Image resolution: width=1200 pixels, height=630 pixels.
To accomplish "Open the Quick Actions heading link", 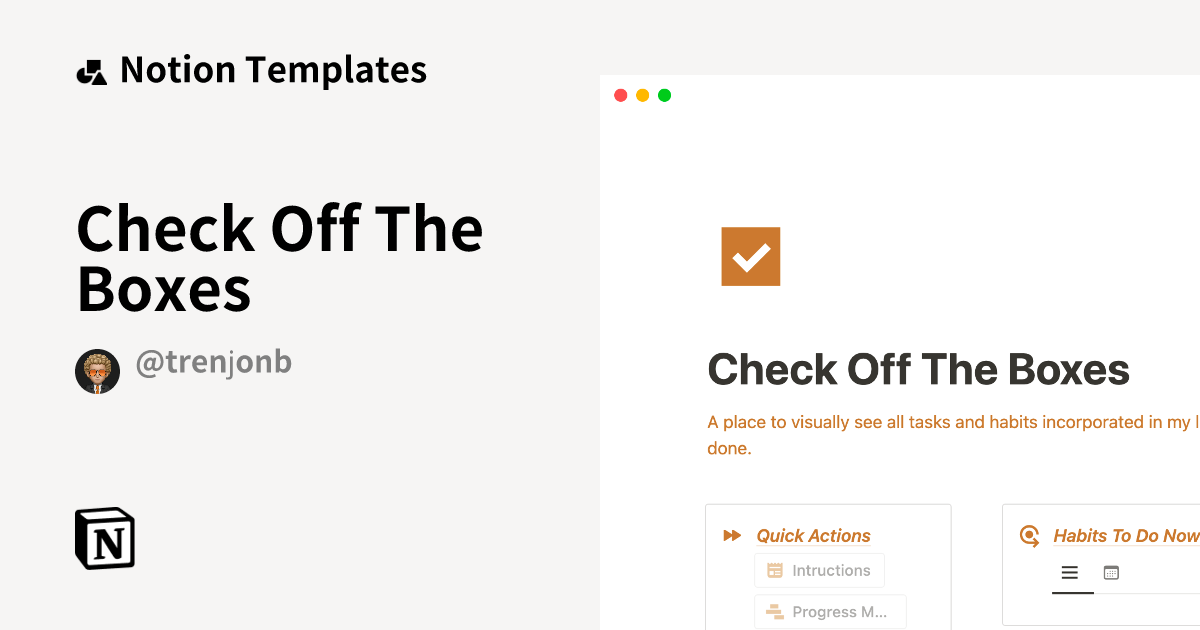I will 813,536.
